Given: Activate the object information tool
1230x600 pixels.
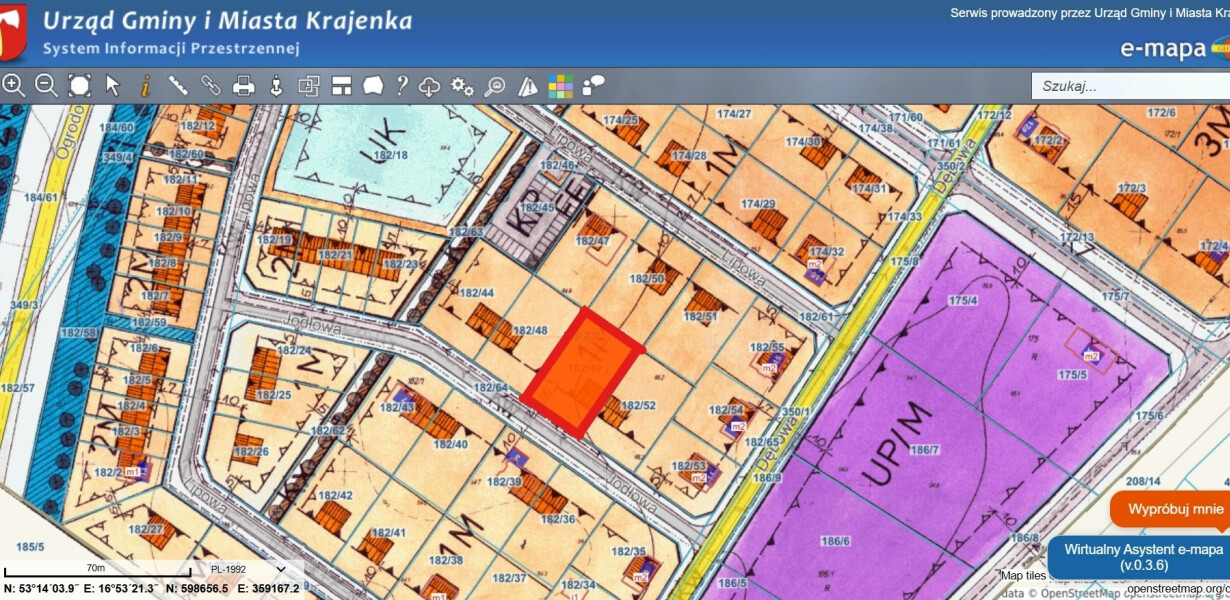Looking at the screenshot, I should (x=145, y=86).
